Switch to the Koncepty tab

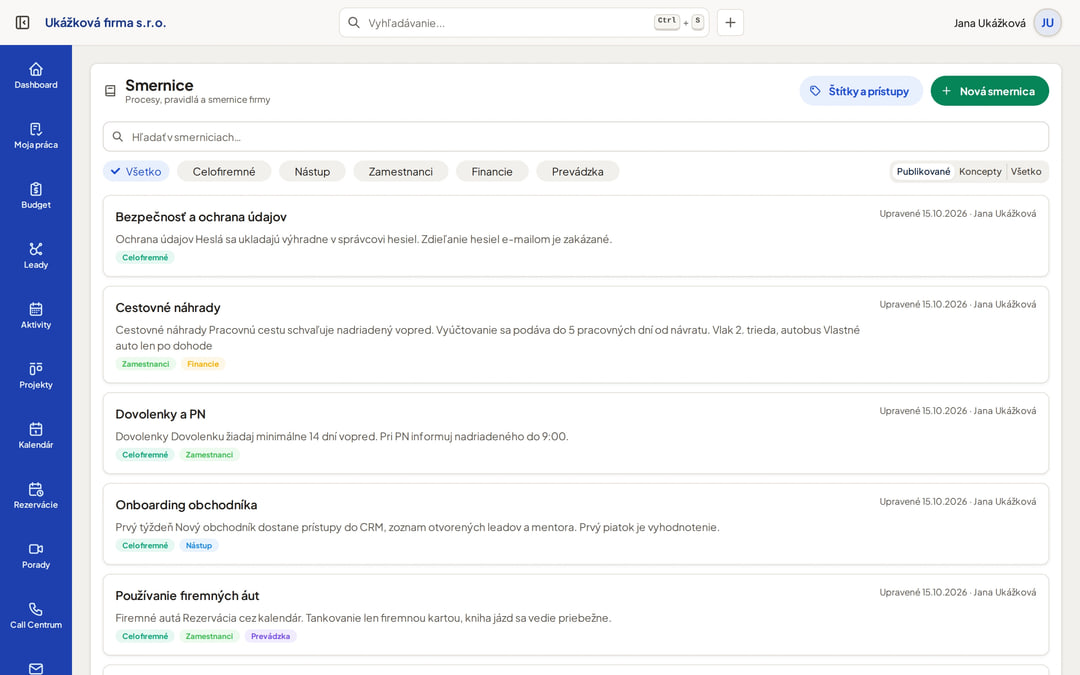click(x=980, y=172)
